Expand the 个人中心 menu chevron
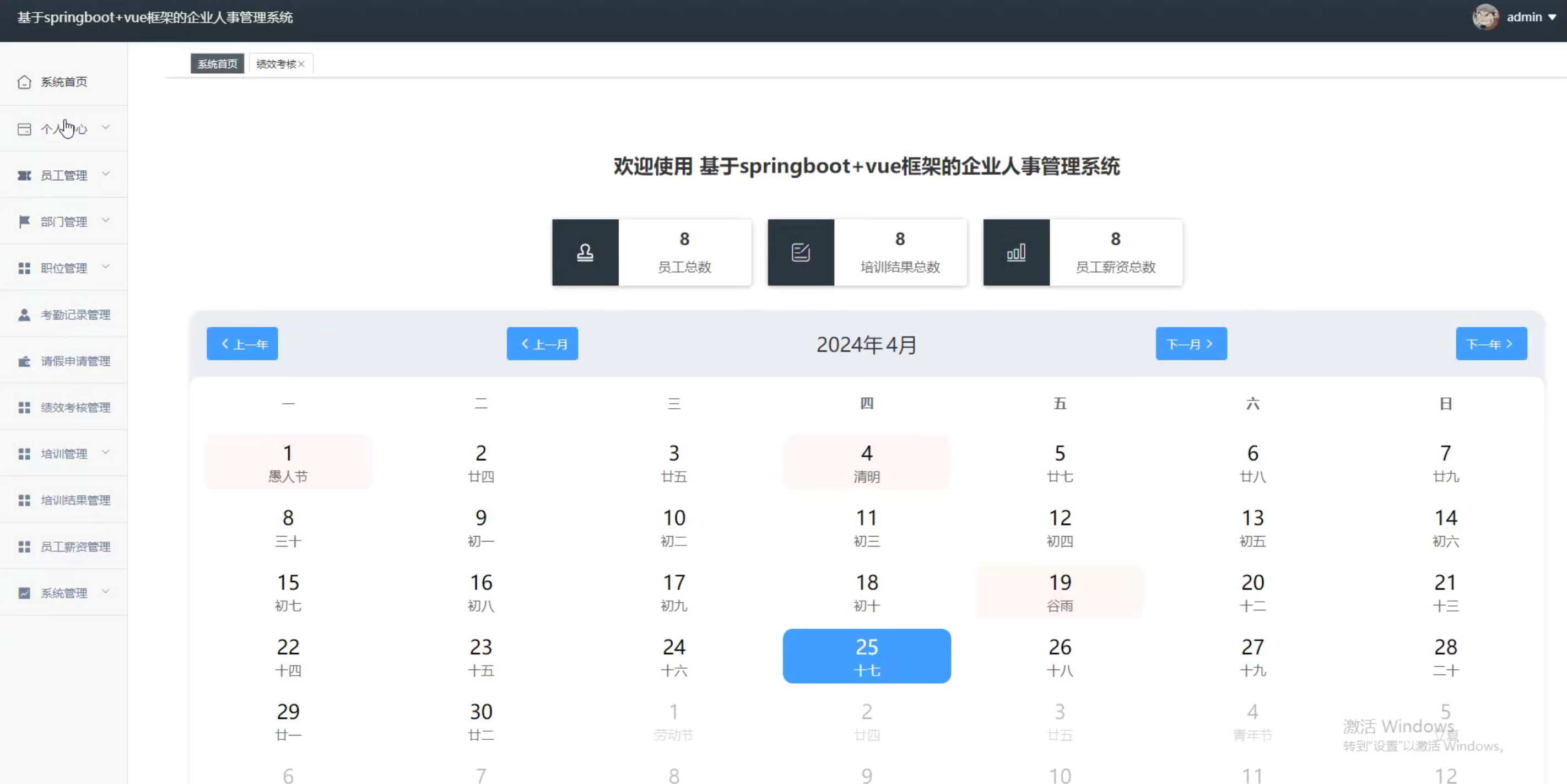This screenshot has height=784, width=1567. 106,128
